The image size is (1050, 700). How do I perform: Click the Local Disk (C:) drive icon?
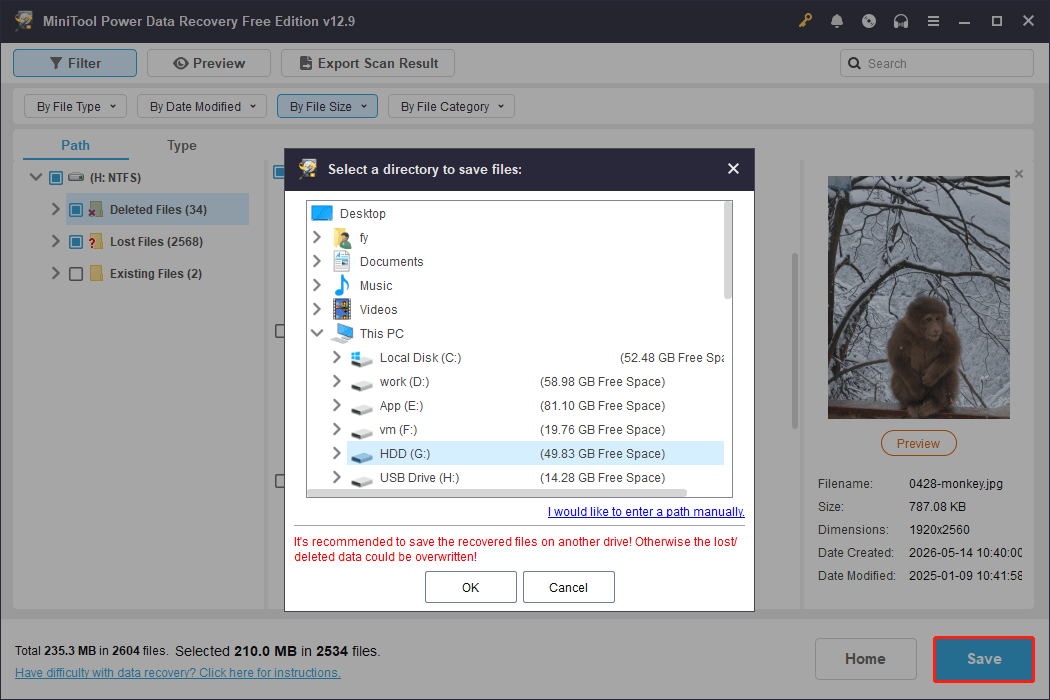(x=362, y=358)
